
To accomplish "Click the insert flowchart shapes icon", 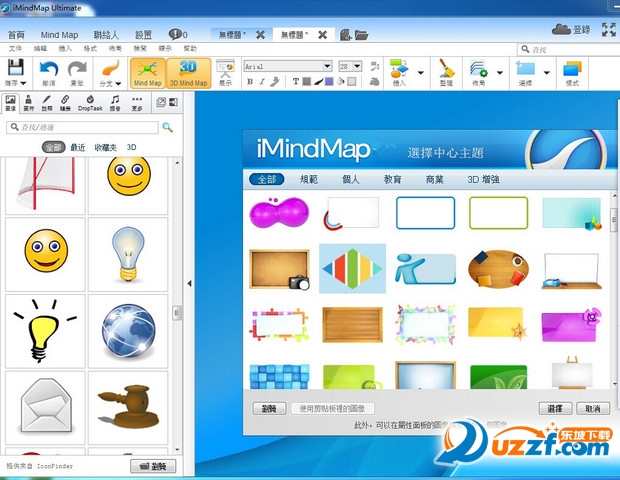I will pos(399,68).
